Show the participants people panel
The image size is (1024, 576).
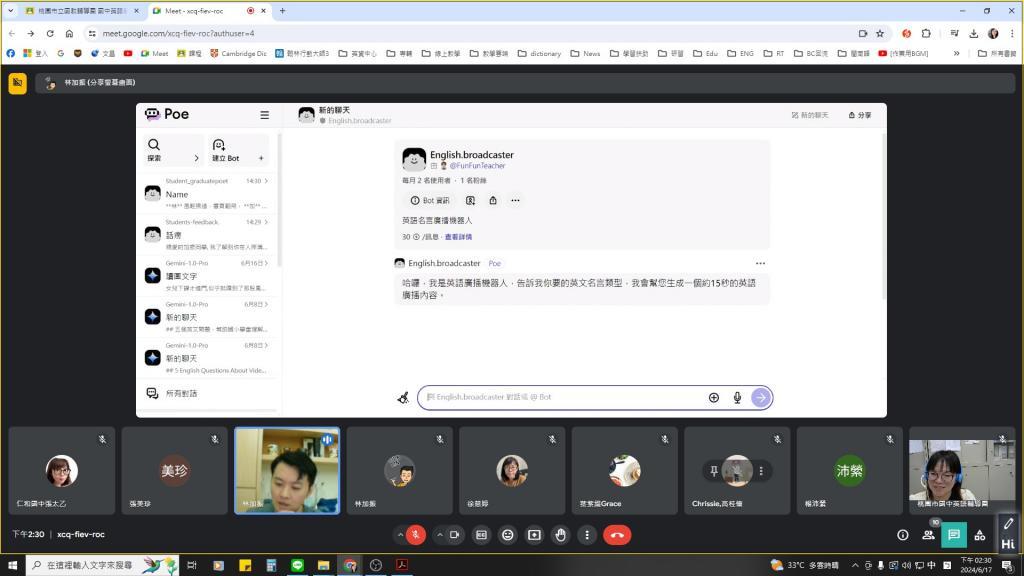(x=928, y=535)
